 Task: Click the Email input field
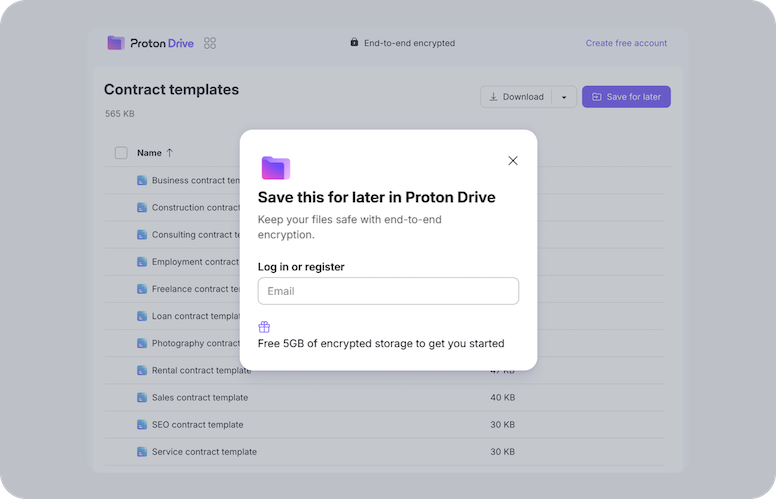coord(388,291)
